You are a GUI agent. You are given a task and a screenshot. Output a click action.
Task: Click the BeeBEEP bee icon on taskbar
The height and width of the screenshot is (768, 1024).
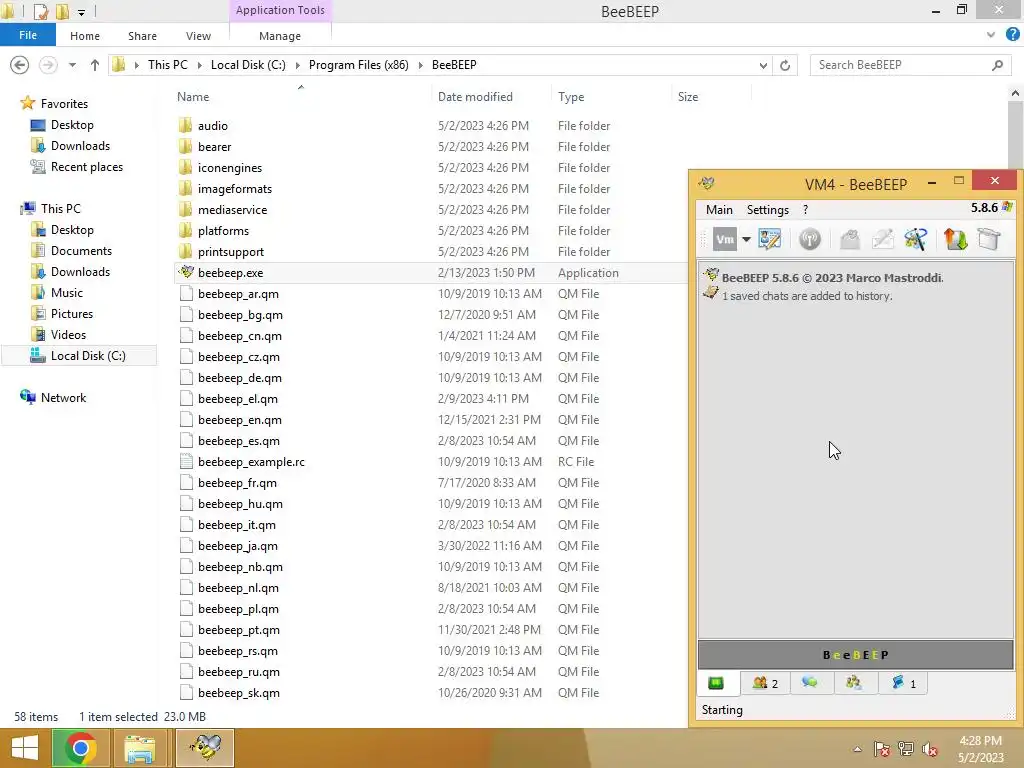coord(204,748)
